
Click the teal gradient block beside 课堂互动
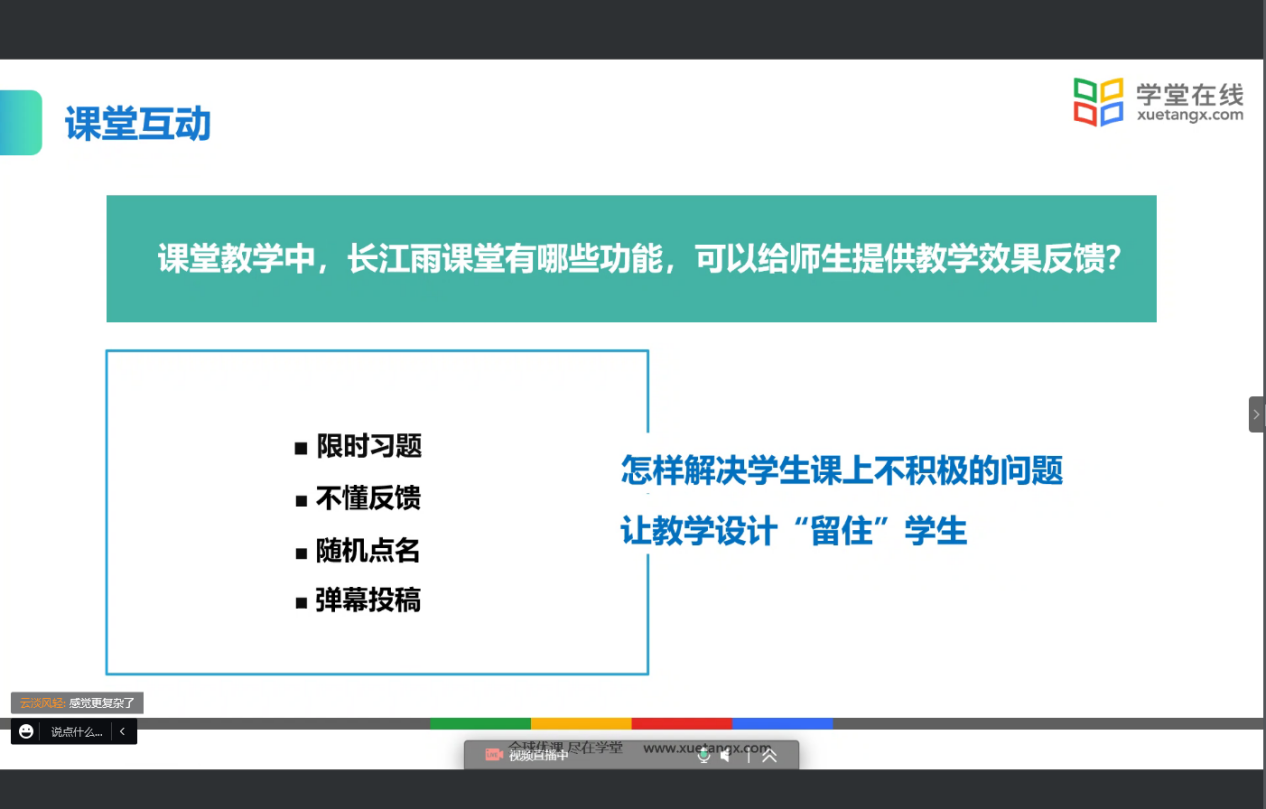coord(20,123)
